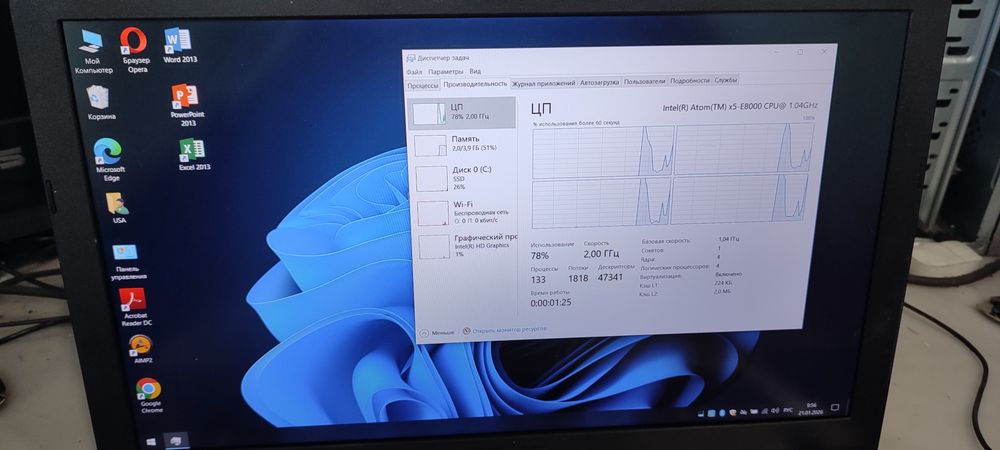Open the Подробности tab
This screenshot has width=1000, height=450.
pyautogui.click(x=690, y=81)
